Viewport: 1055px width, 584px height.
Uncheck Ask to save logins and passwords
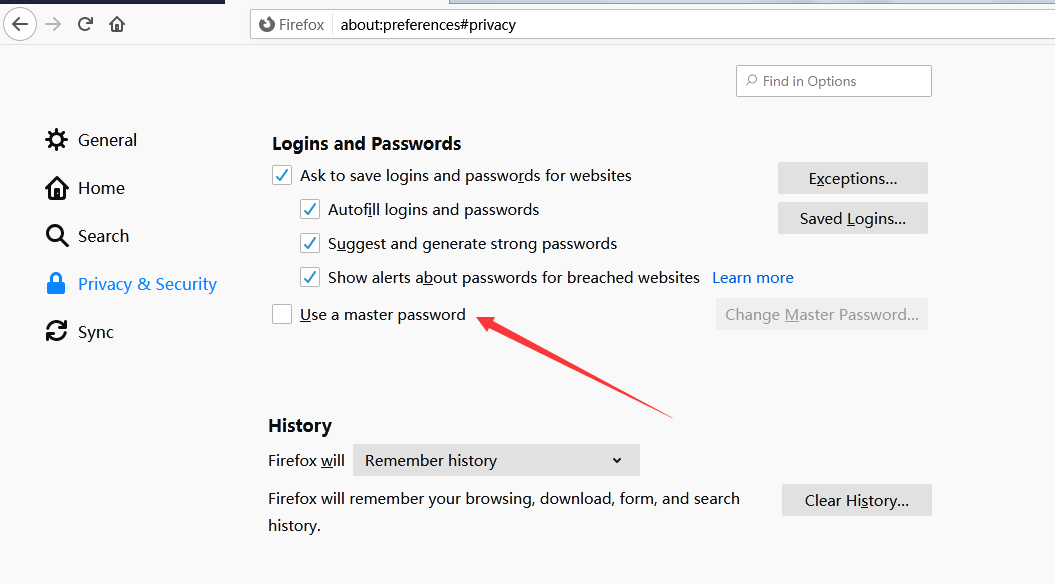(282, 176)
